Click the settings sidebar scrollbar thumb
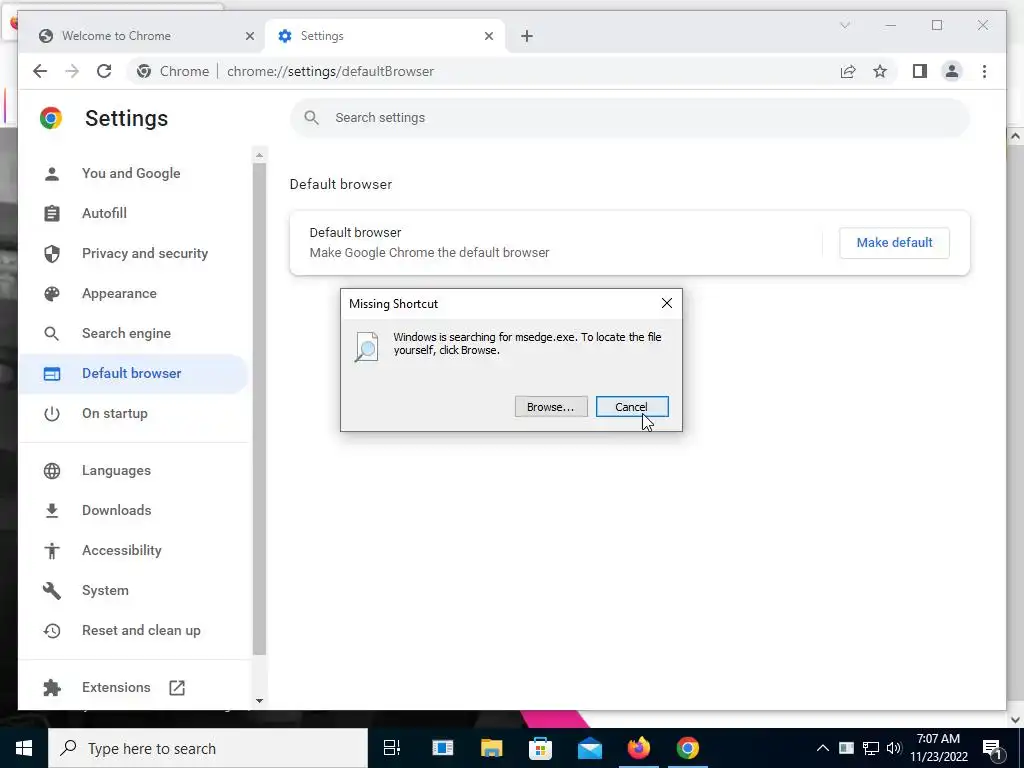The image size is (1024, 768). click(x=259, y=409)
